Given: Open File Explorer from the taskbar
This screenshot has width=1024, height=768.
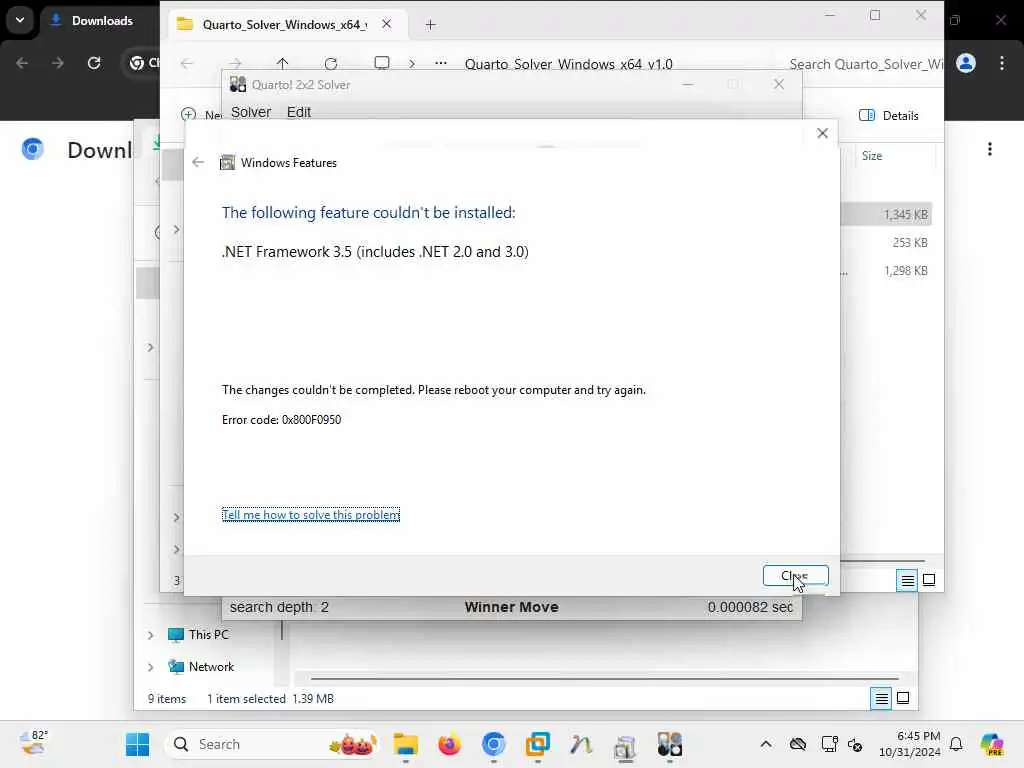Looking at the screenshot, I should click(406, 744).
